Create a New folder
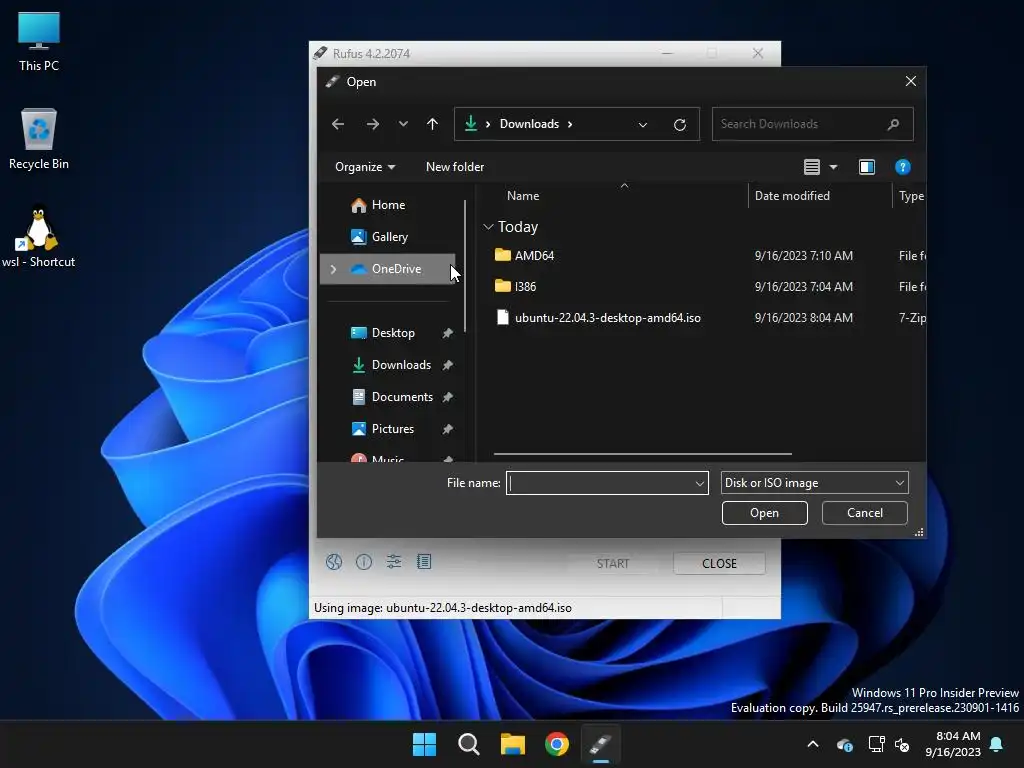 (455, 167)
